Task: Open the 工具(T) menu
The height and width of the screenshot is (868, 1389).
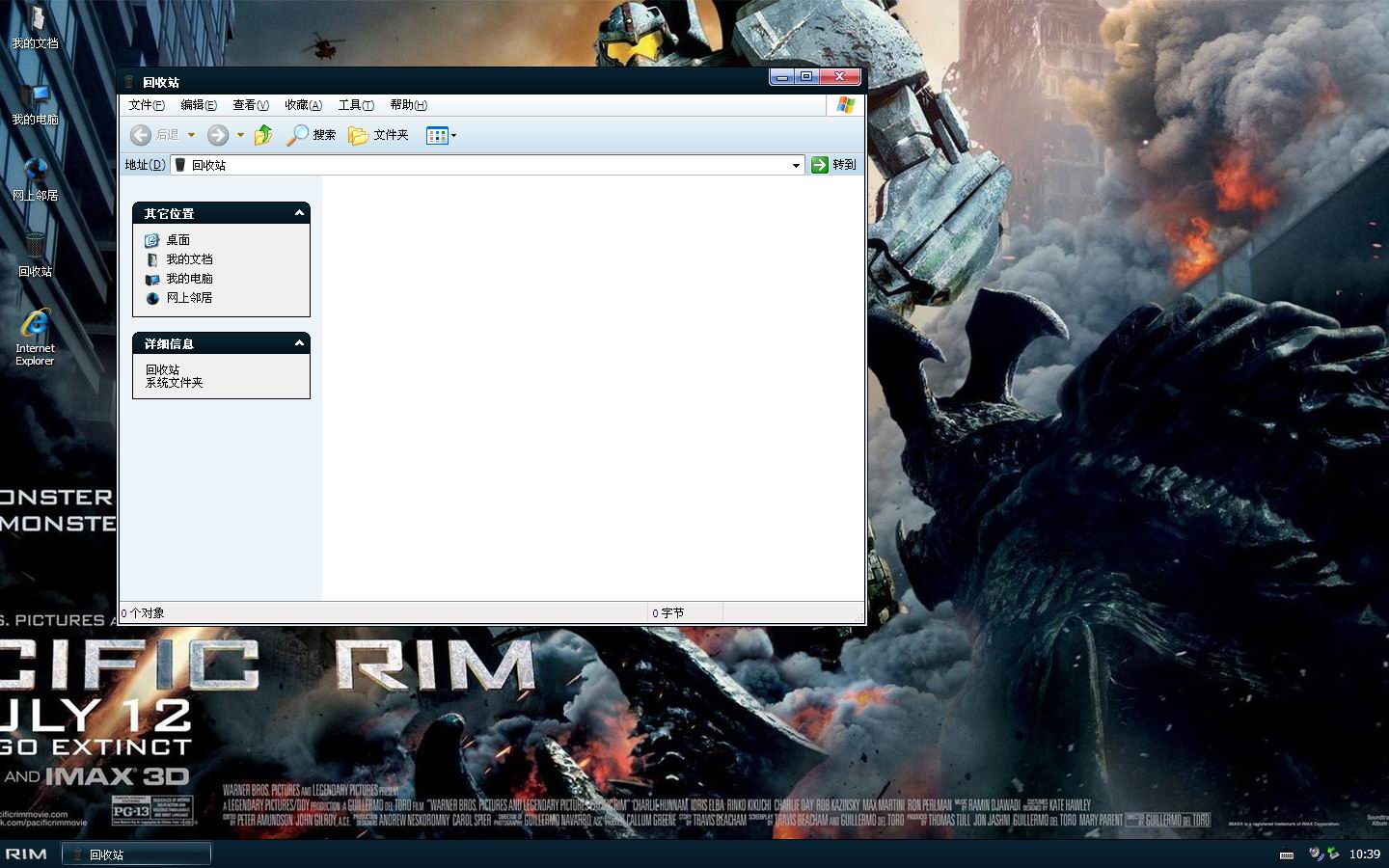Action: (356, 105)
